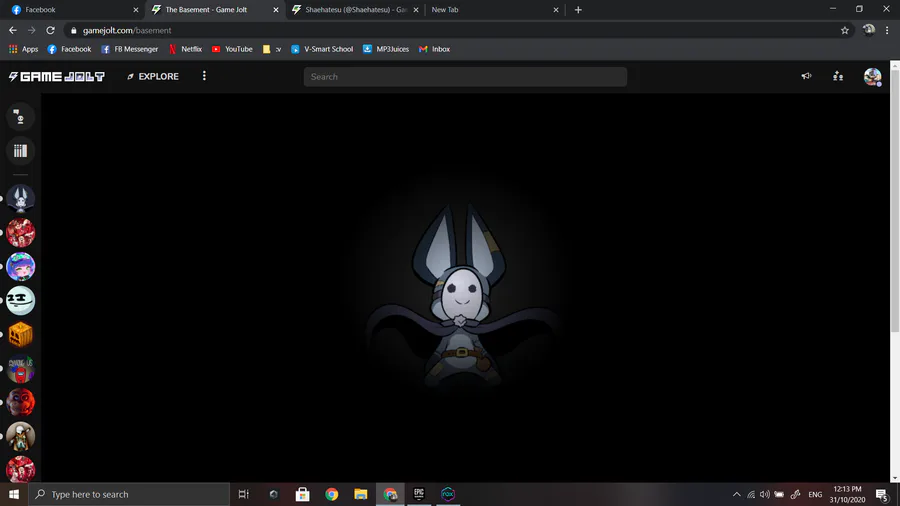900x506 pixels.
Task: Open File Explorer from the taskbar
Action: point(360,494)
